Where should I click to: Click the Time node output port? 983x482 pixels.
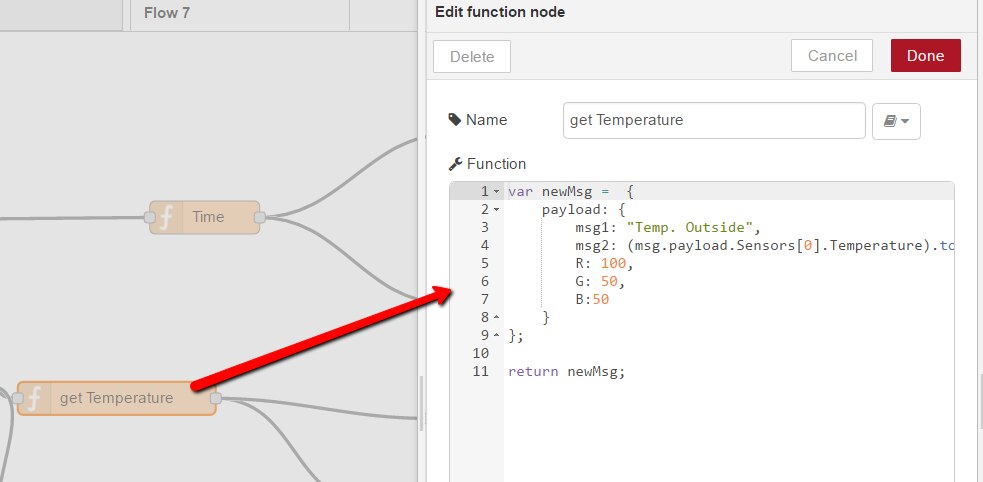pos(260,217)
